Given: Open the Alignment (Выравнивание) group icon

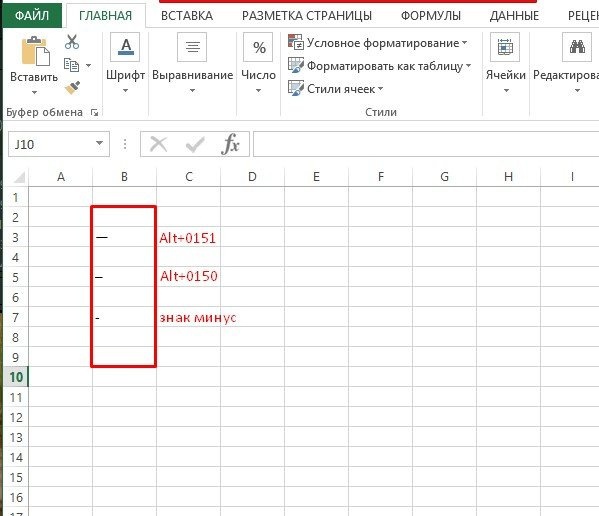Looking at the screenshot, I should click(192, 47).
